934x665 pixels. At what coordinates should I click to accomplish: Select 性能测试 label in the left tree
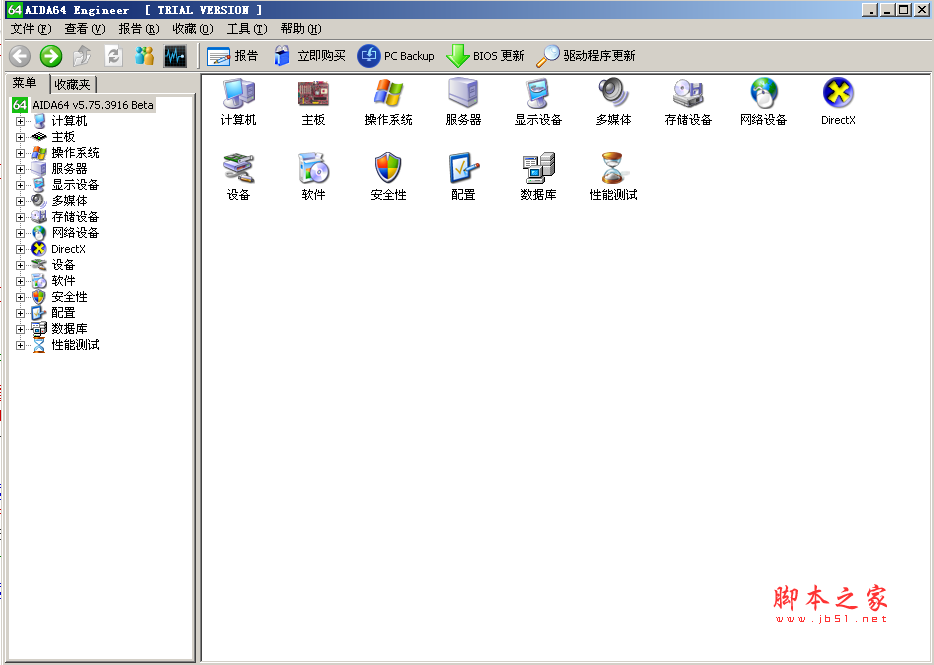pos(75,345)
